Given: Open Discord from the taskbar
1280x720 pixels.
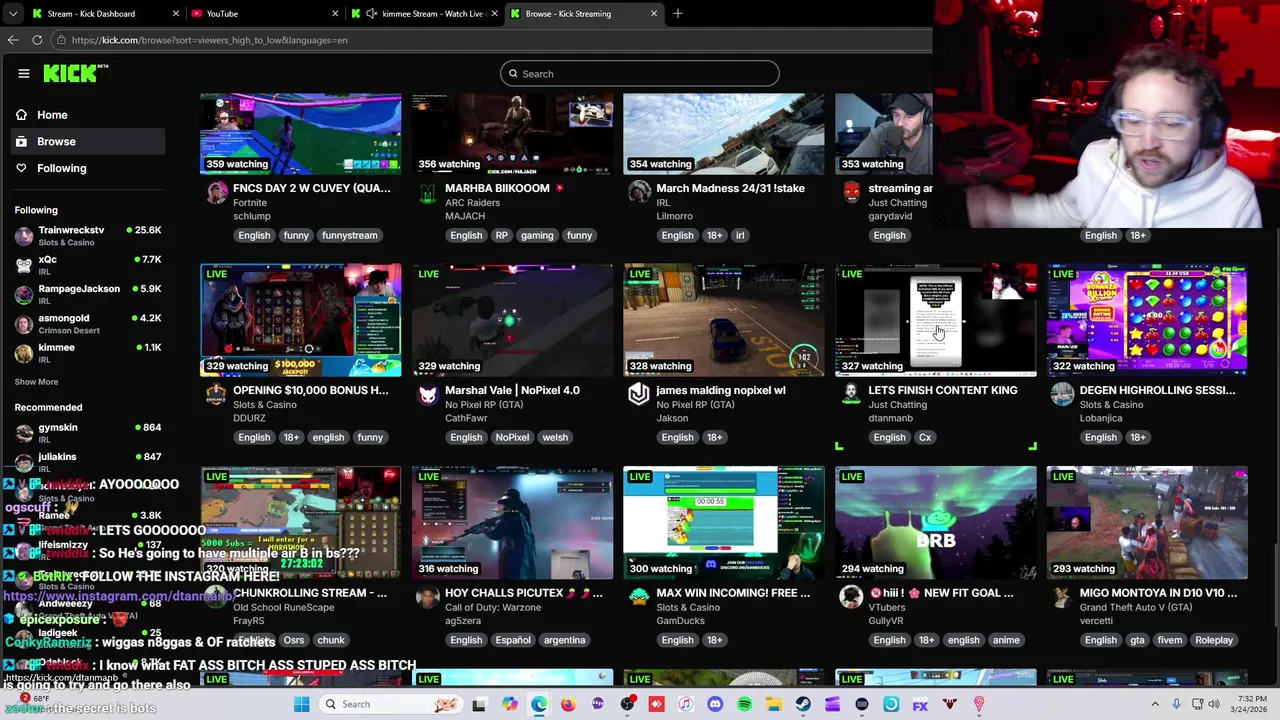Looking at the screenshot, I should [x=715, y=704].
